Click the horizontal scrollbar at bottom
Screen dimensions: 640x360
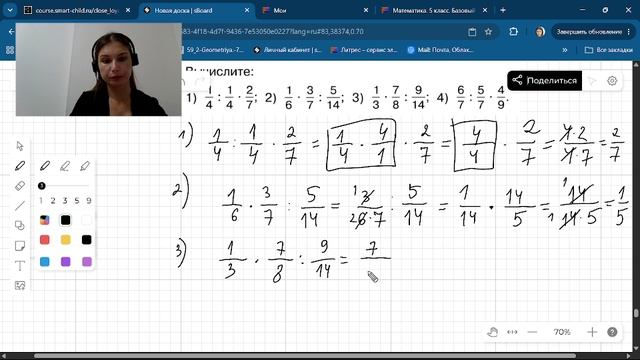coord(305,356)
